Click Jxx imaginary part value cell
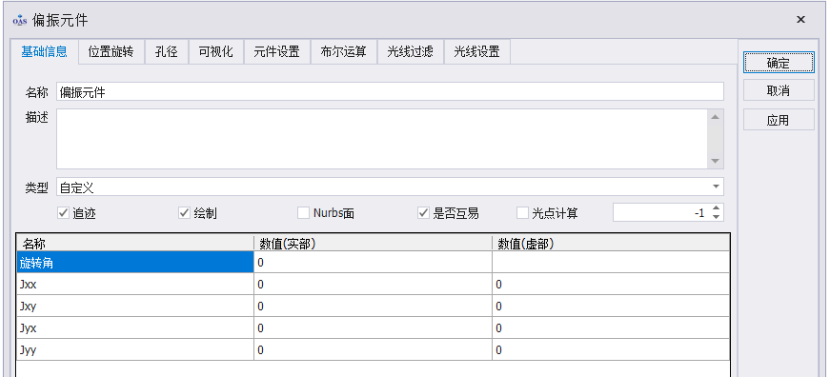Image resolution: width=829 pixels, height=381 pixels. [x=611, y=284]
